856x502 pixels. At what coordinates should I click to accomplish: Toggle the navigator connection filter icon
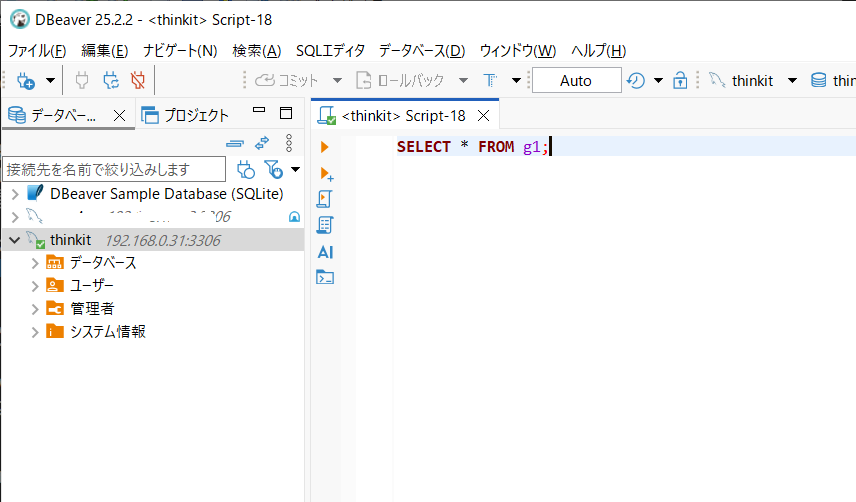tap(272, 169)
